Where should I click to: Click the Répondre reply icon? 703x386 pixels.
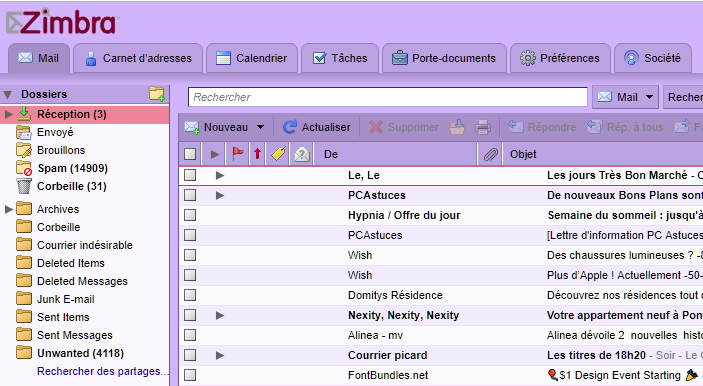[x=516, y=127]
